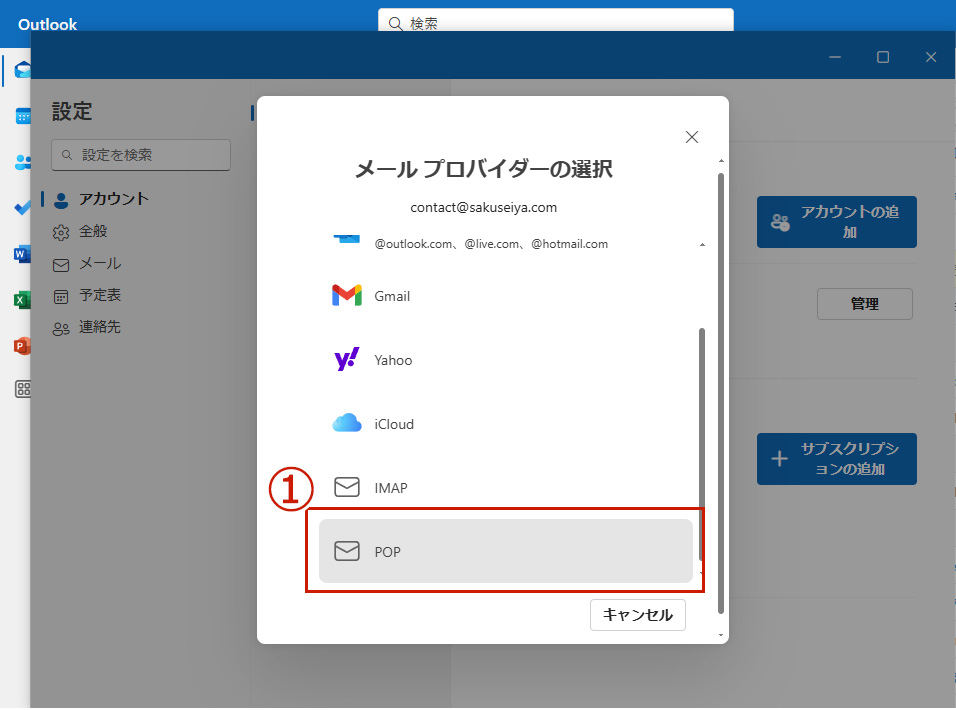Click the magnifier icon in Outlook search
This screenshot has height=710, width=956.
pyautogui.click(x=396, y=24)
